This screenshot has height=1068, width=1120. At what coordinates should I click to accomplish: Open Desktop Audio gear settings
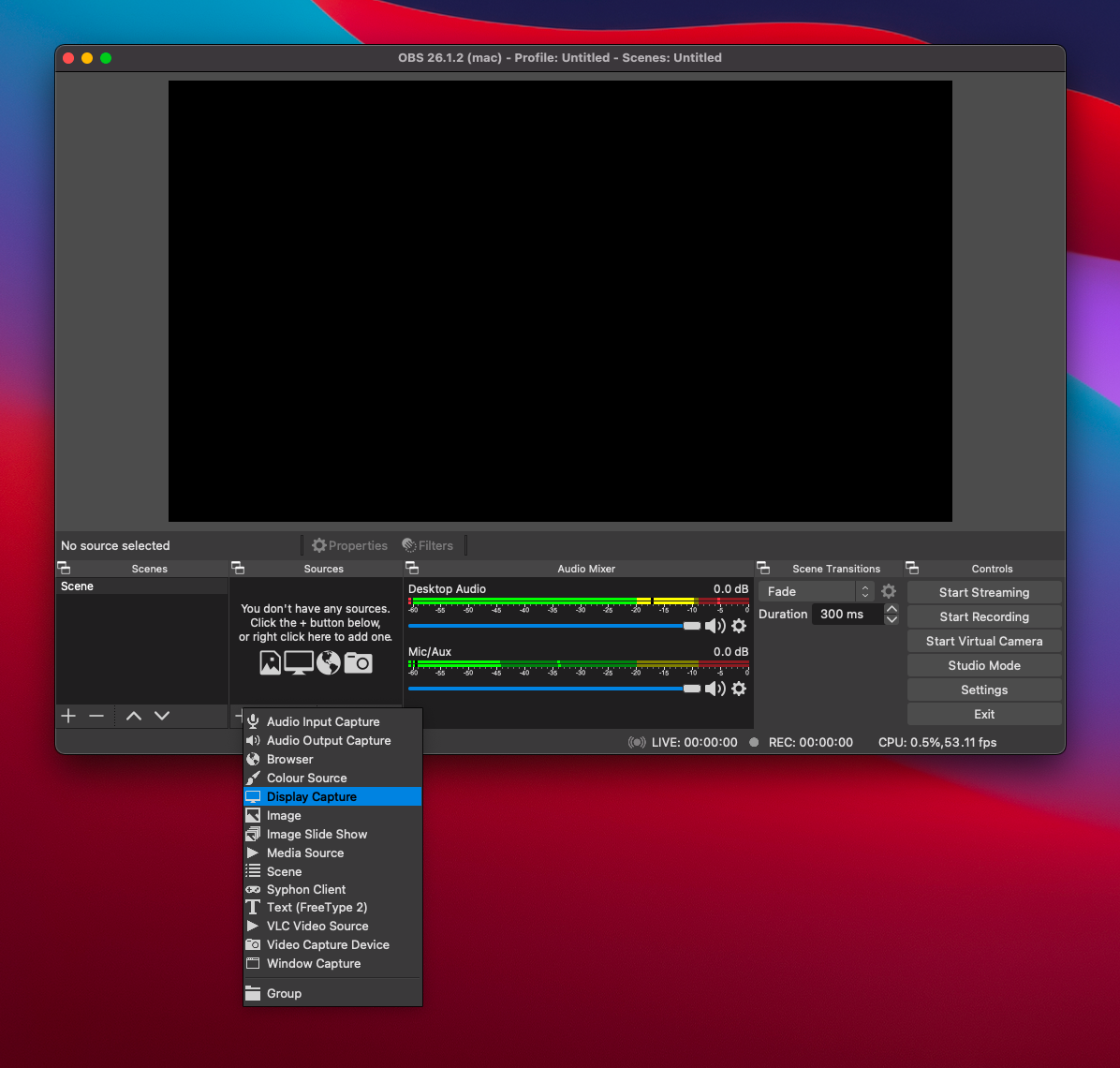[739, 626]
